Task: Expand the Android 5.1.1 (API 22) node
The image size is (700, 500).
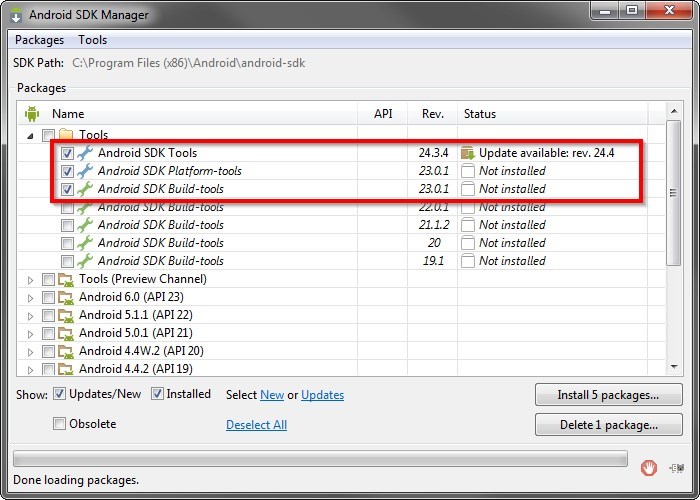Action: click(x=30, y=316)
